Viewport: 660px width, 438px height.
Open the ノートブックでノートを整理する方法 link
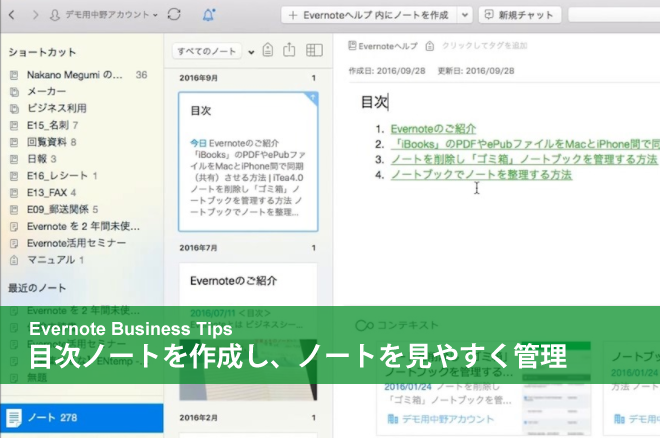(481, 175)
